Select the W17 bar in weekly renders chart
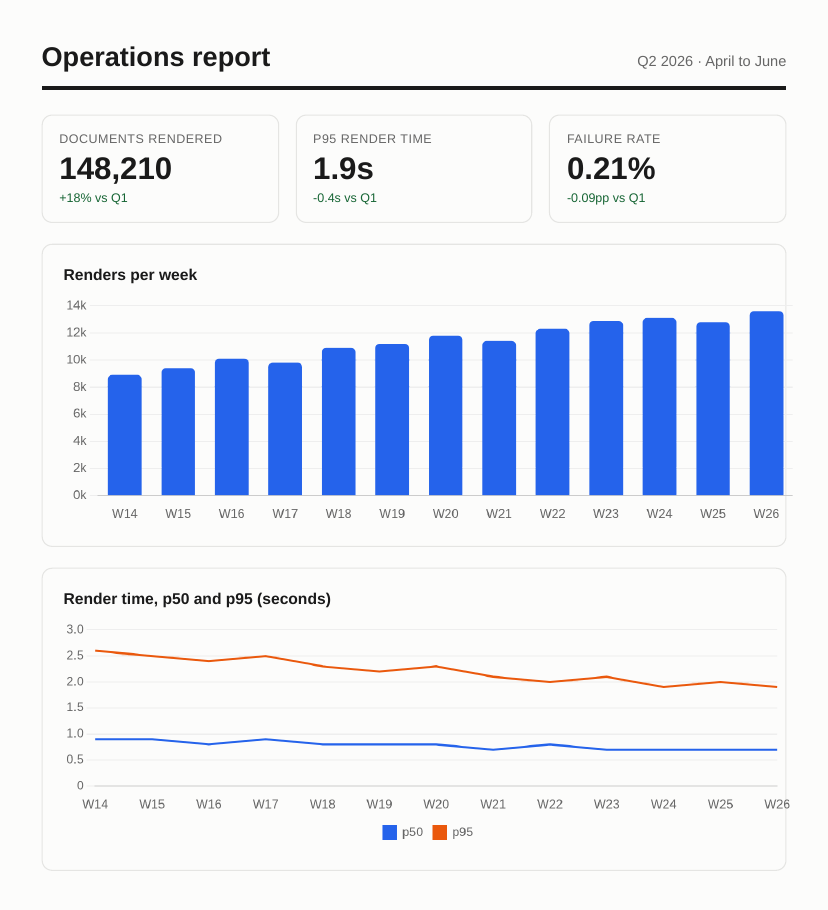The width and height of the screenshot is (828, 910). (285, 429)
